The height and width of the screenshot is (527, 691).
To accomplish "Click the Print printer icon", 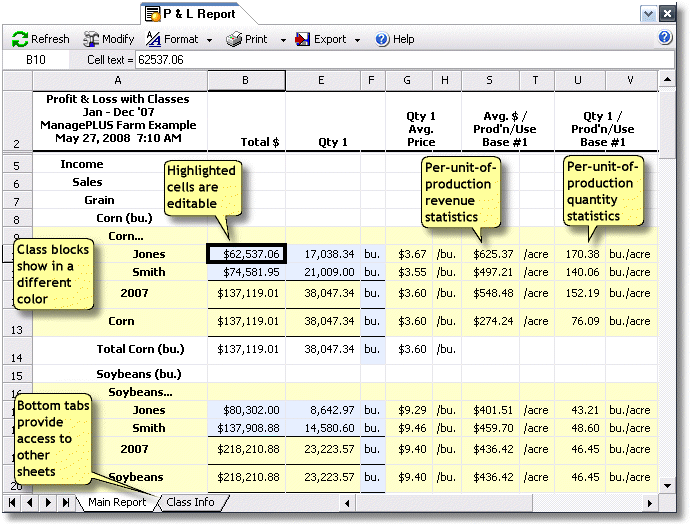I will coord(233,40).
